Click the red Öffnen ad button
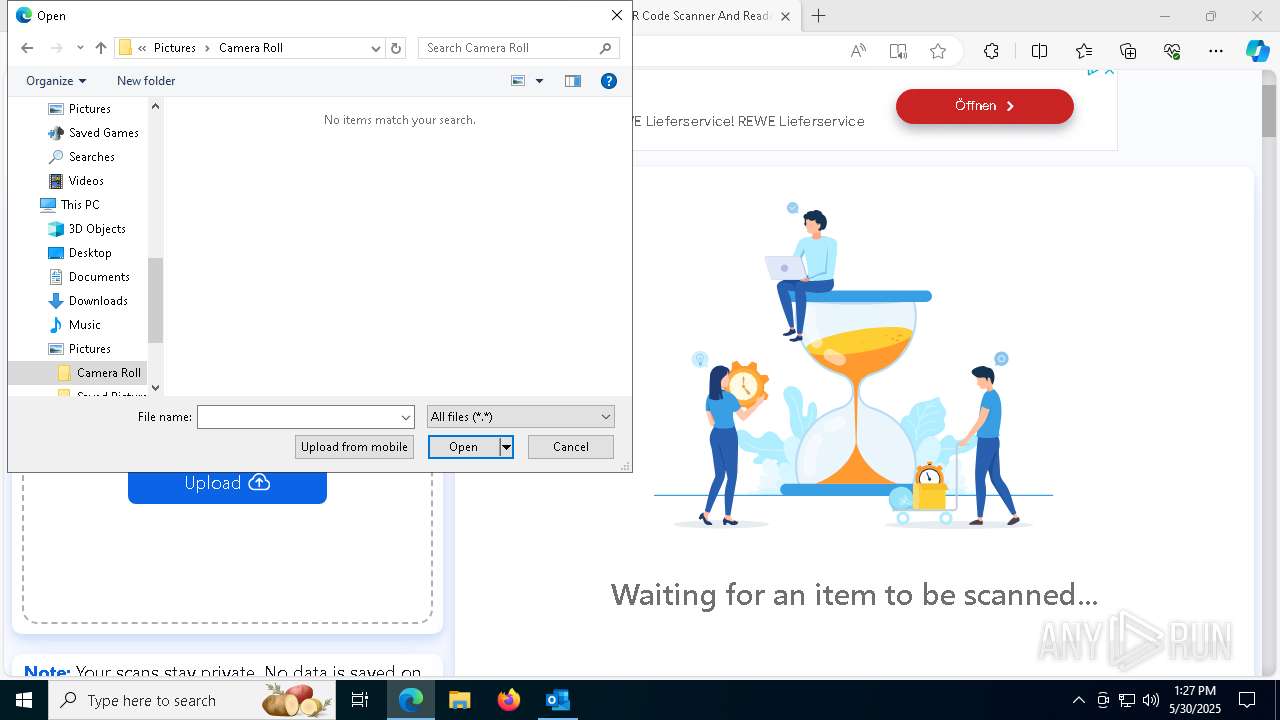1280x720 pixels. 985,106
